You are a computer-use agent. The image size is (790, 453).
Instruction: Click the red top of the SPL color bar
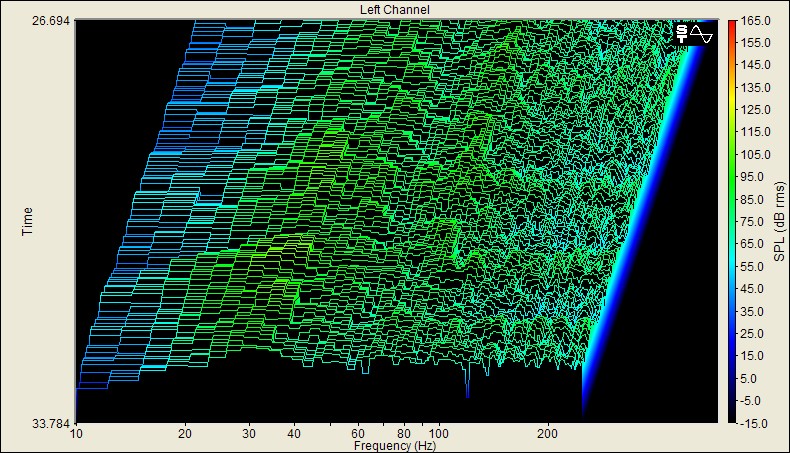pyautogui.click(x=733, y=24)
